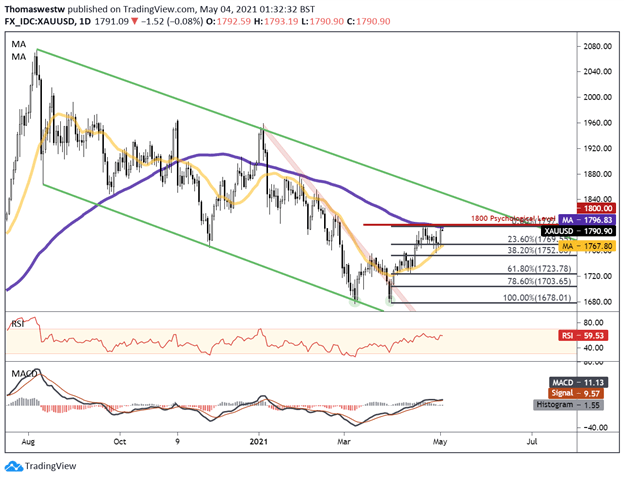The width and height of the screenshot is (624, 479).
Task: Click the right green circle low marker
Action: (x=390, y=302)
